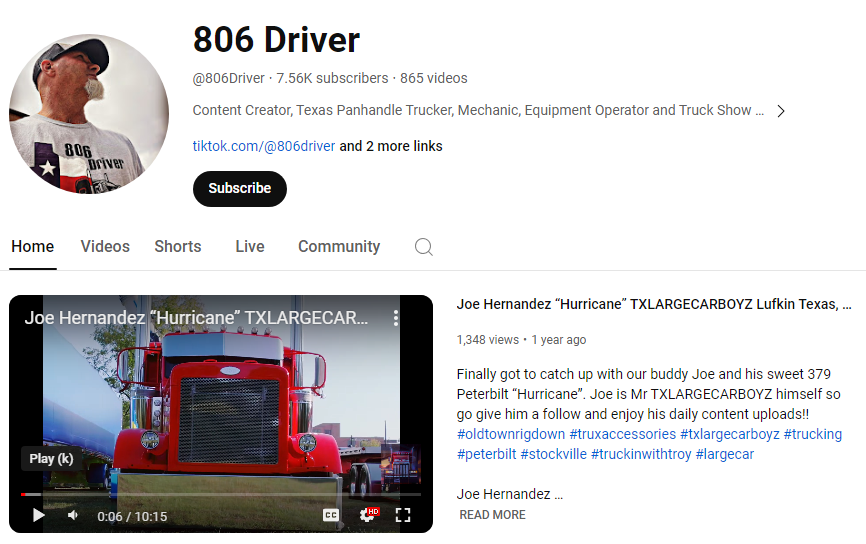Image resolution: width=866 pixels, height=544 pixels.
Task: Open the #truckinwithtroy hashtag
Action: (x=641, y=454)
